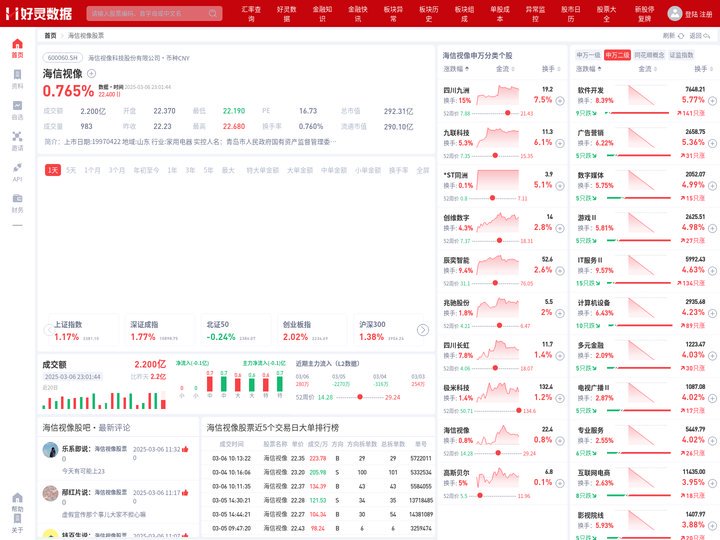Viewport: 720px width, 540px height.
Task: Click the 刷新 refresh button
Action: click(x=673, y=35)
